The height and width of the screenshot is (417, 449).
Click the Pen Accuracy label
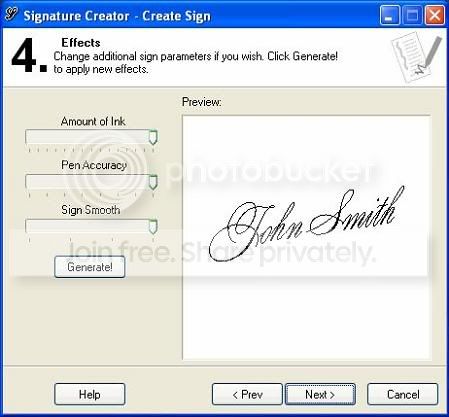pyautogui.click(x=94, y=165)
